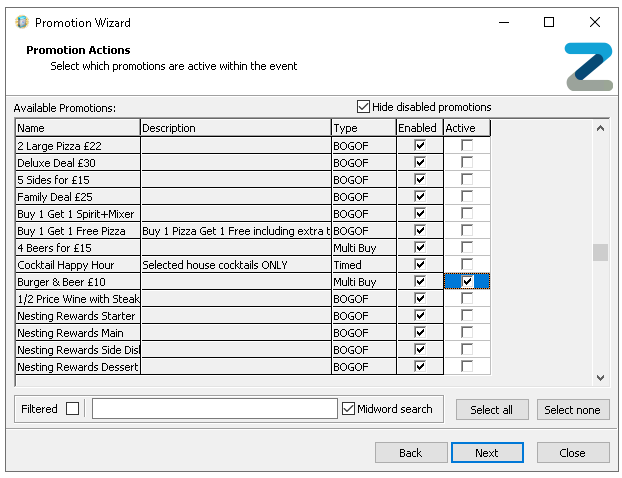Click the Z logo in header

point(588,67)
